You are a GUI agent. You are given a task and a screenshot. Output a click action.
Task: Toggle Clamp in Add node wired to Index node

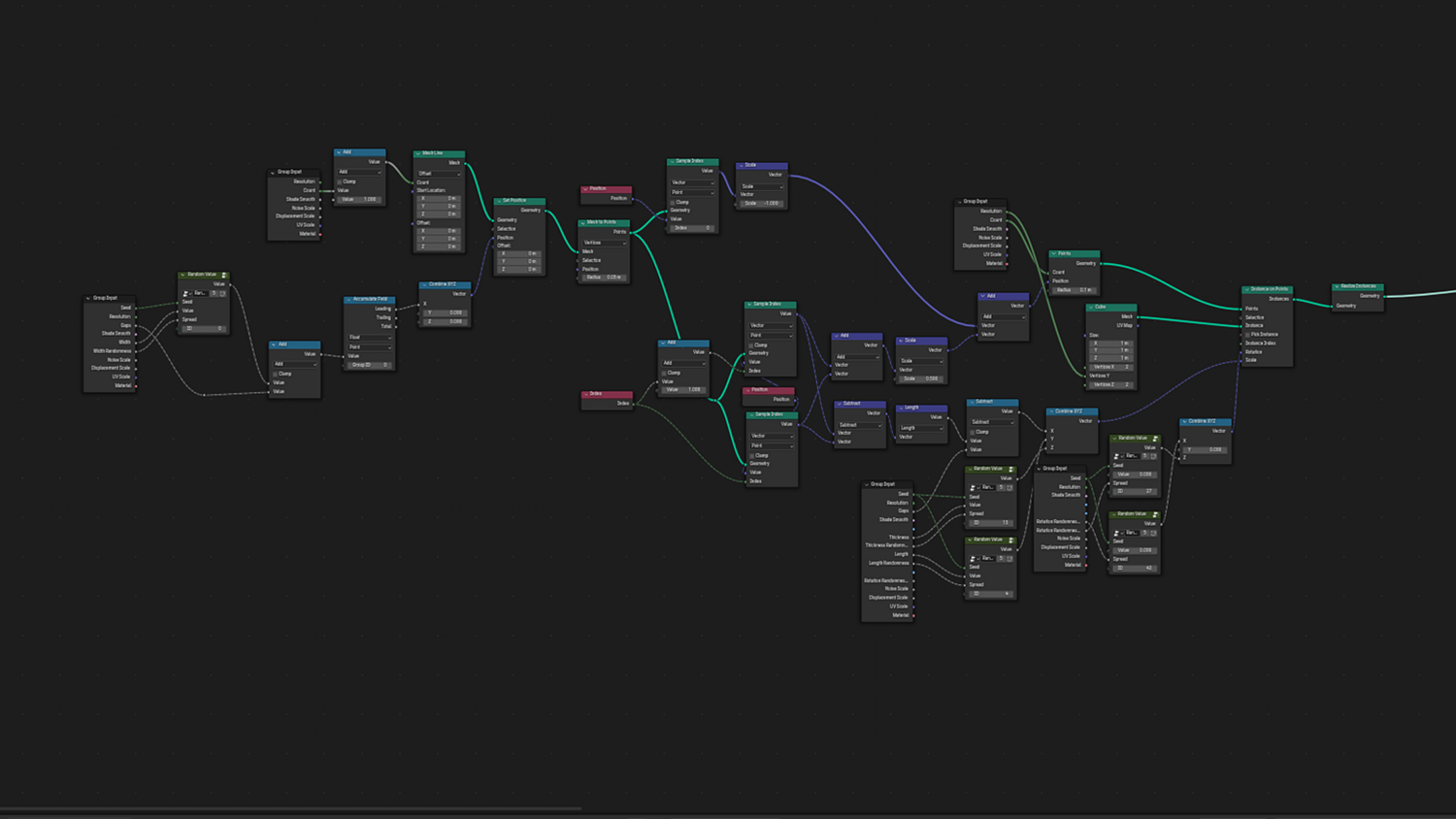pos(665,373)
